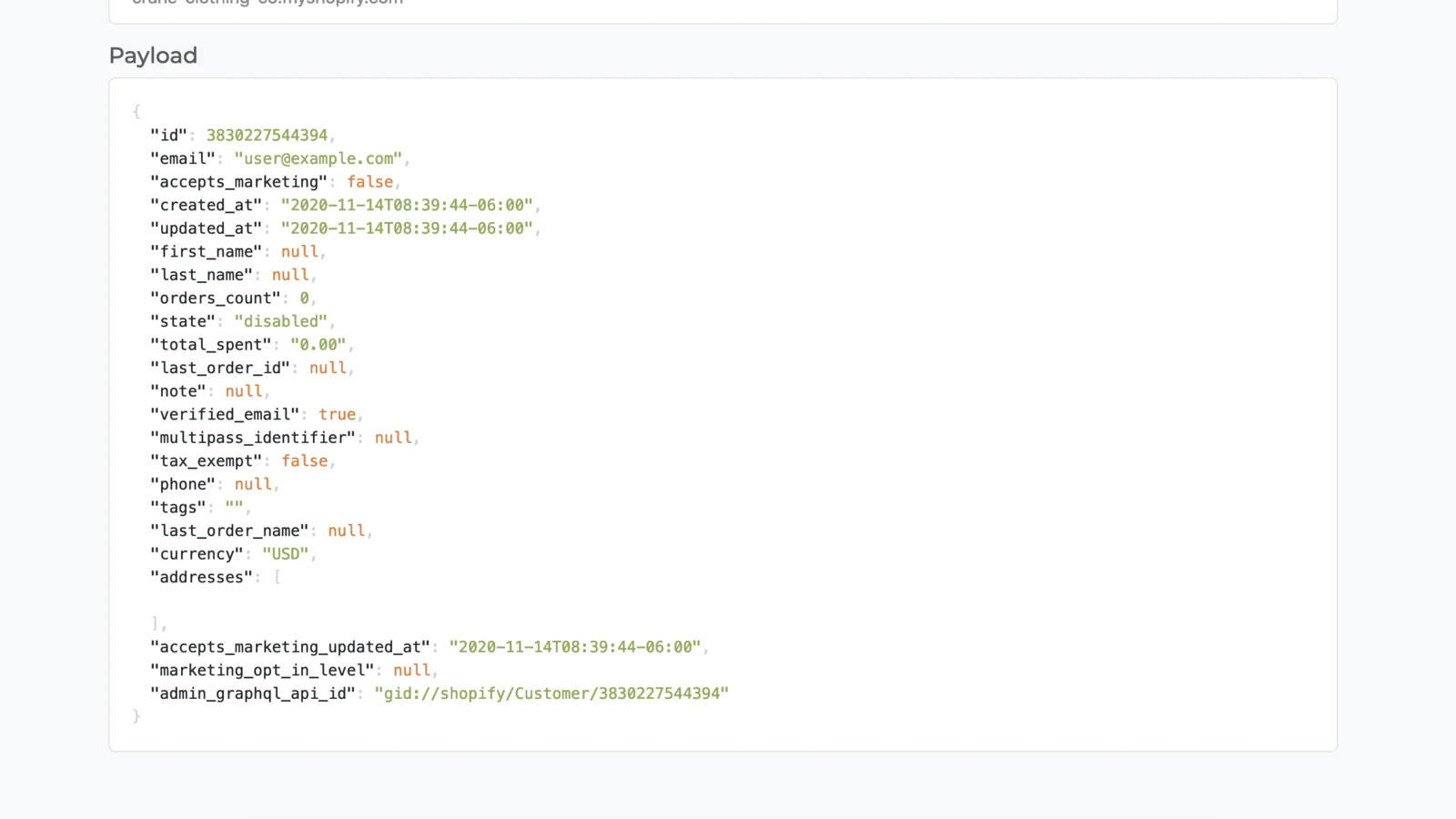Click the user@example.com email value
1456x819 pixels.
coord(318,158)
